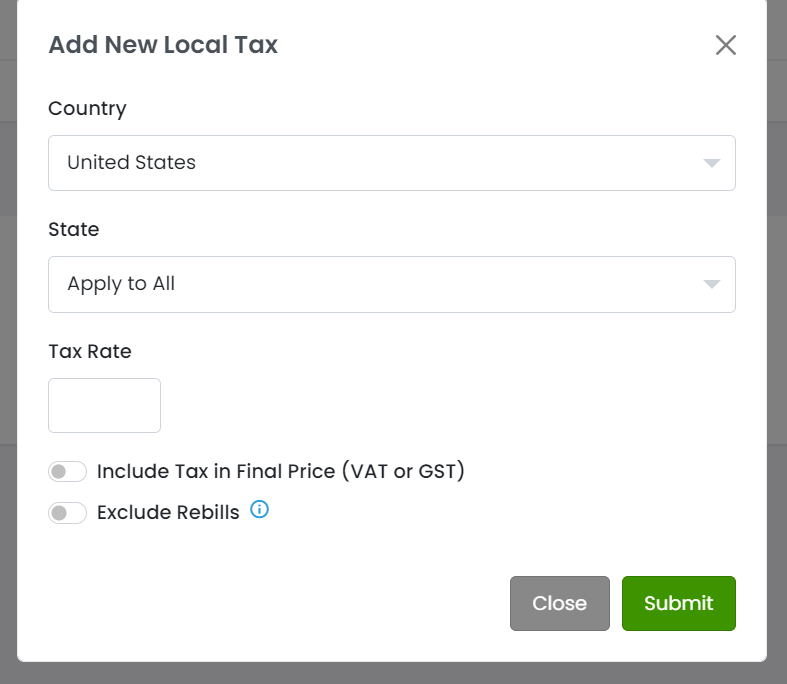Click the 'Country' field label
The height and width of the screenshot is (684, 787).
(87, 108)
